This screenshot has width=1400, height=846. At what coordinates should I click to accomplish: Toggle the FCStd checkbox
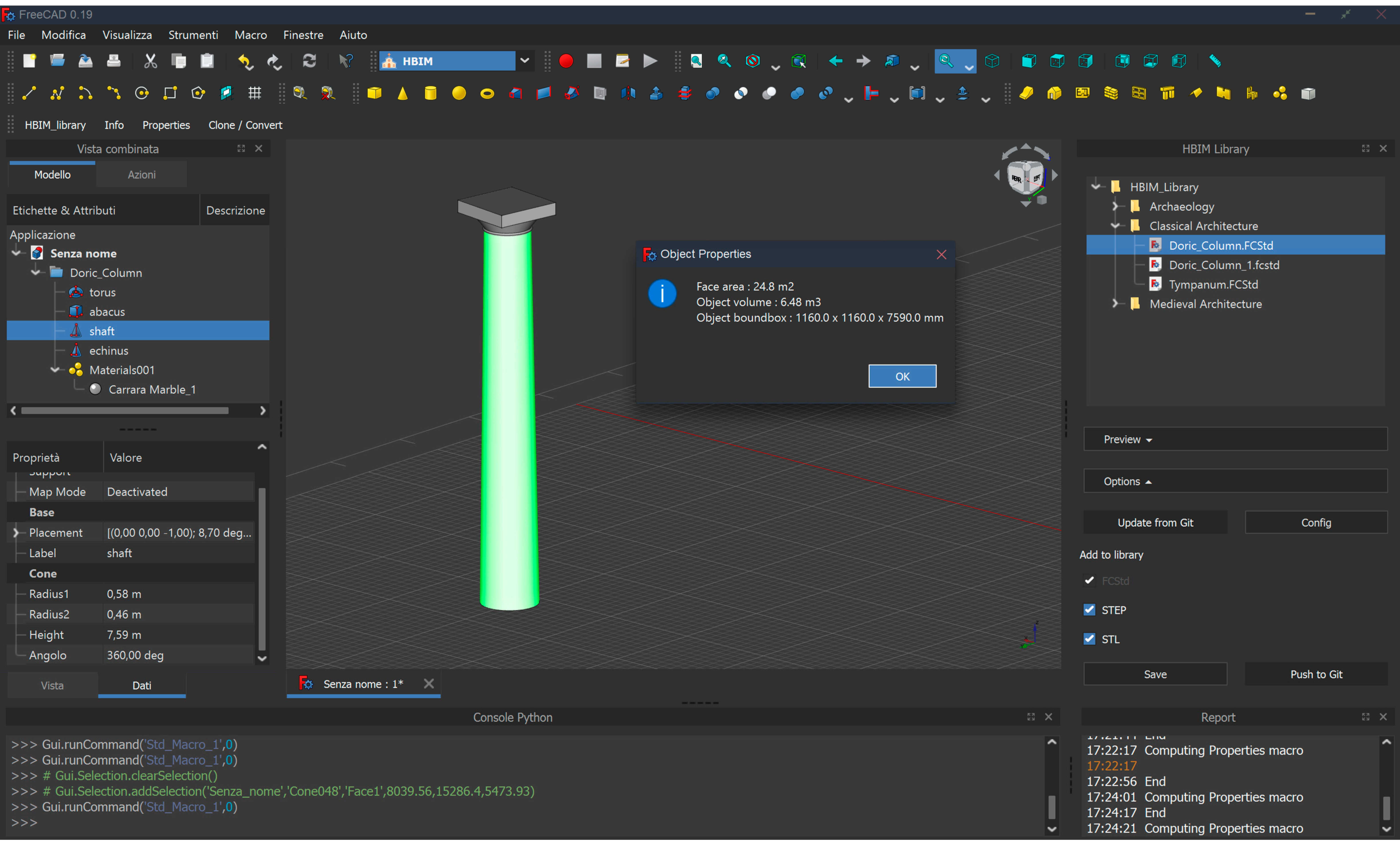point(1089,580)
